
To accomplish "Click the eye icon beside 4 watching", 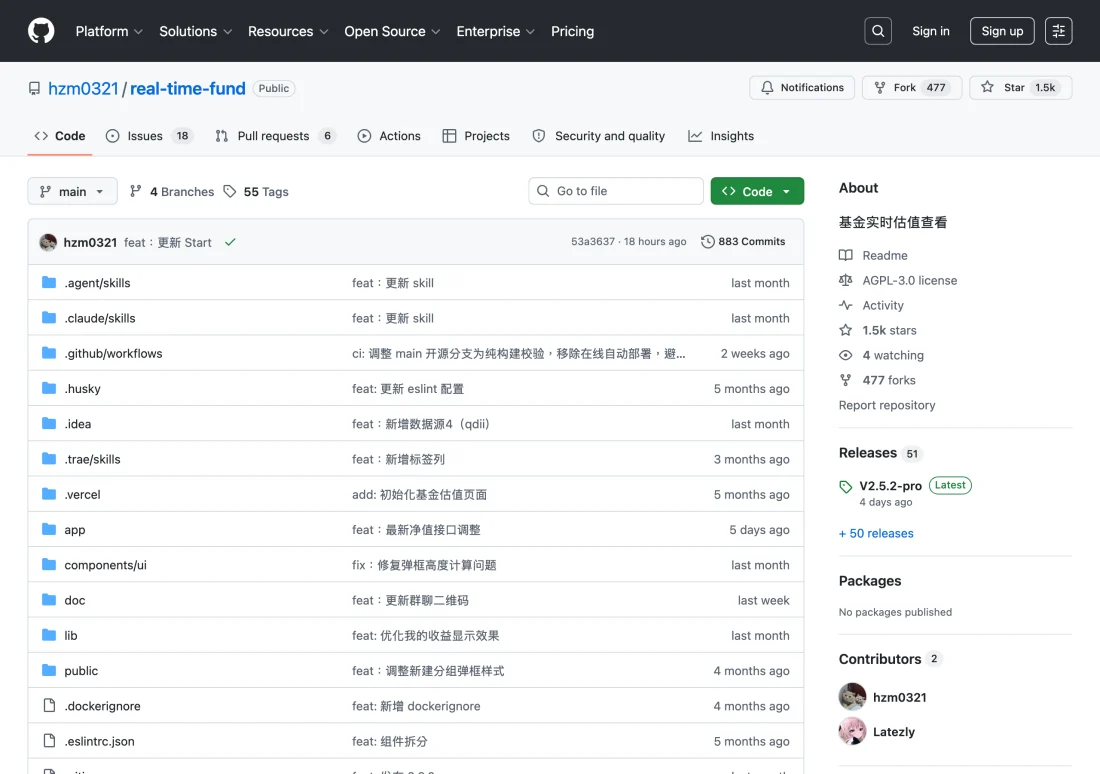I will click(845, 355).
